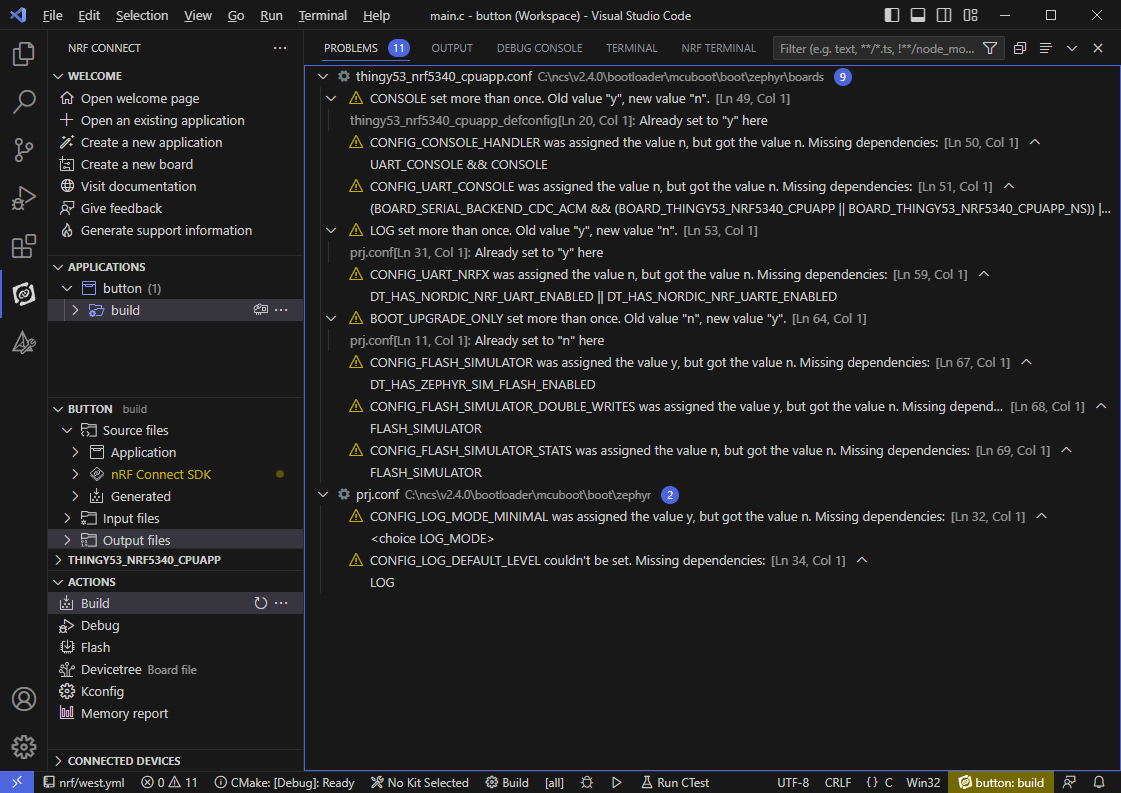Run the Flash action
The height and width of the screenshot is (793, 1121).
point(95,647)
